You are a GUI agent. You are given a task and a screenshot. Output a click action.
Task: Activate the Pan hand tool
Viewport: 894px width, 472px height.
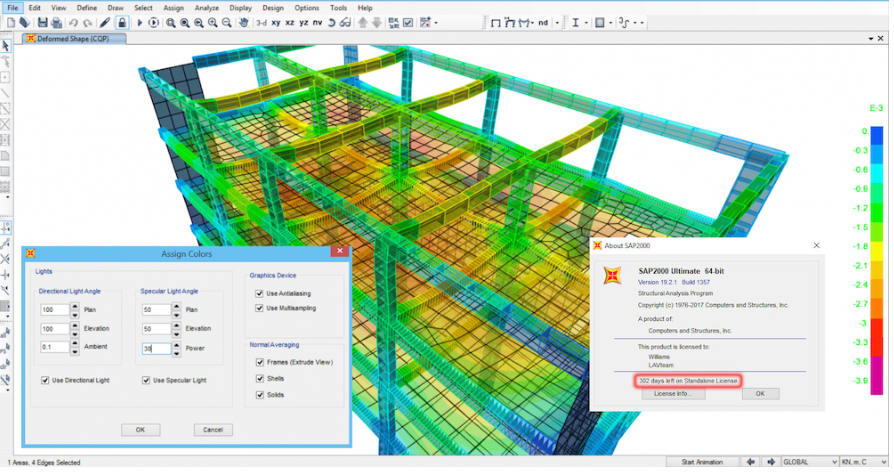pyautogui.click(x=243, y=23)
